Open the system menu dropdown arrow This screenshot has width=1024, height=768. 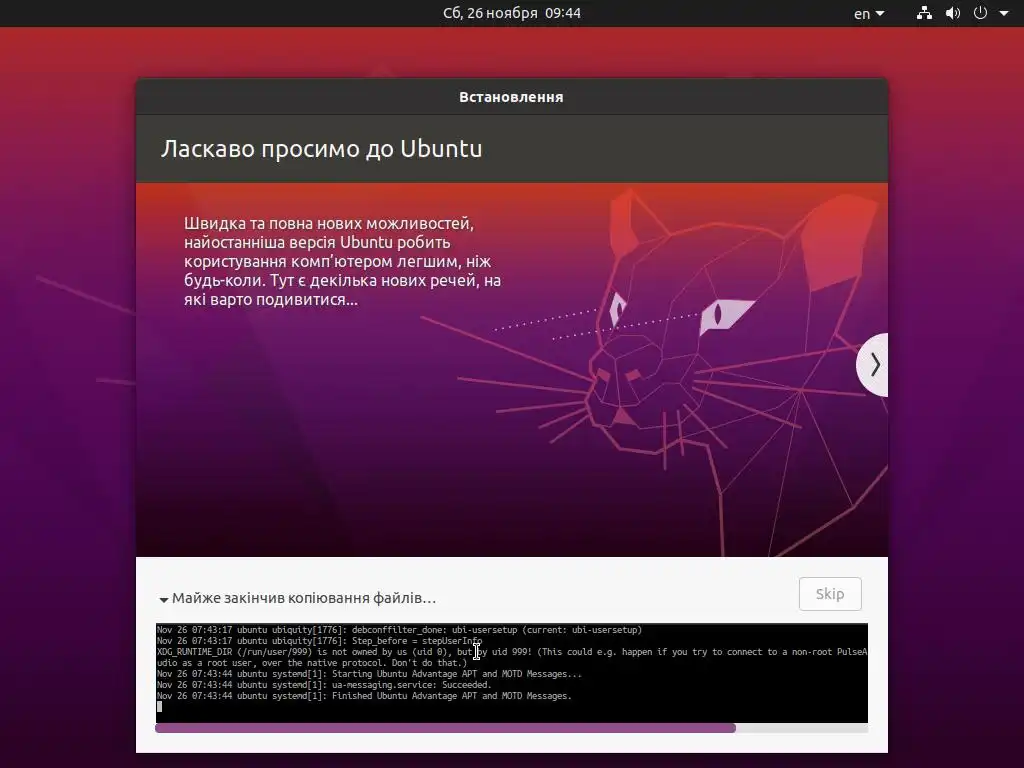point(1004,13)
